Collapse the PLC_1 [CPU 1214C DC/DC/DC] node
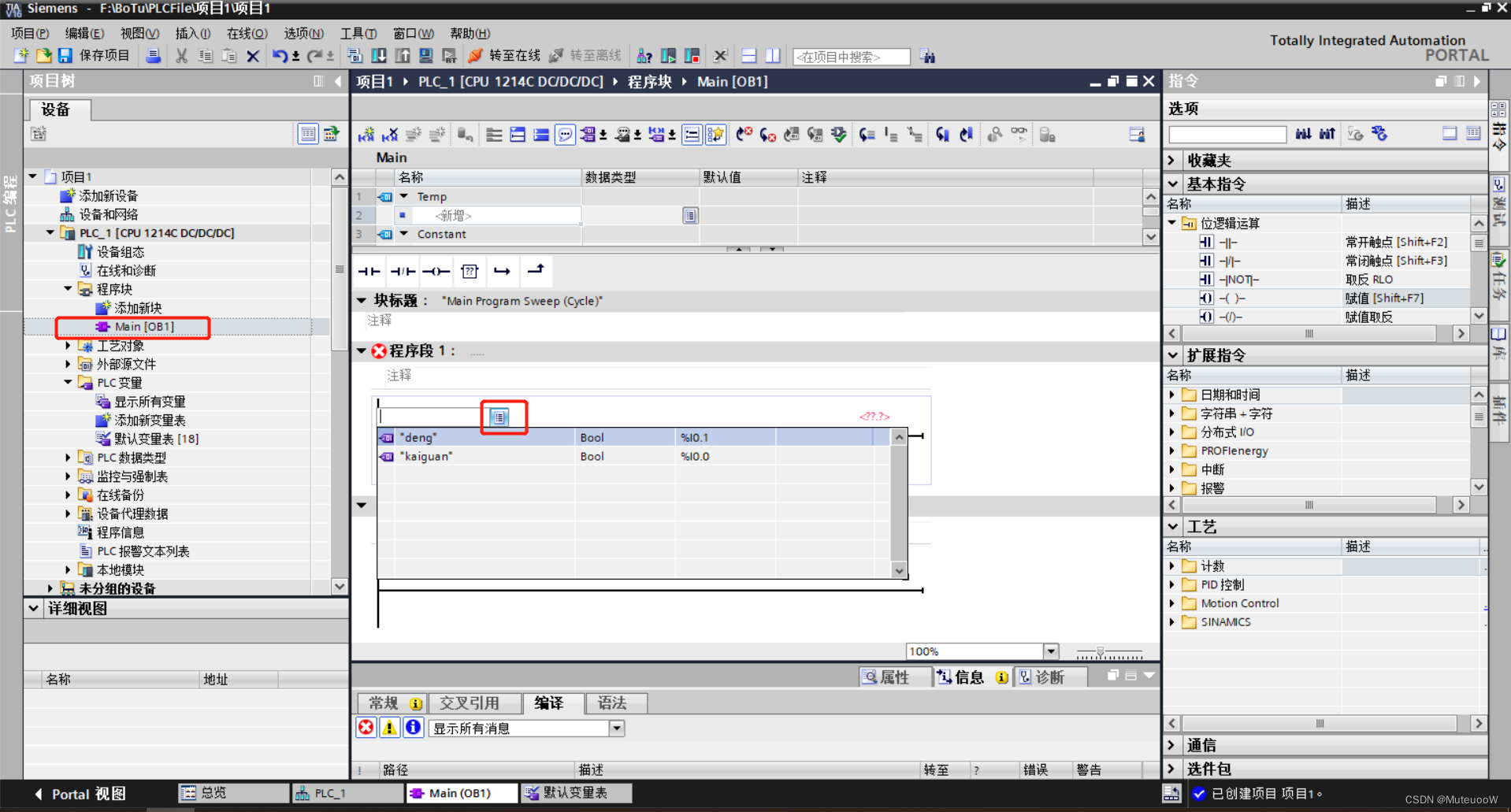The height and width of the screenshot is (812, 1511). coord(50,233)
